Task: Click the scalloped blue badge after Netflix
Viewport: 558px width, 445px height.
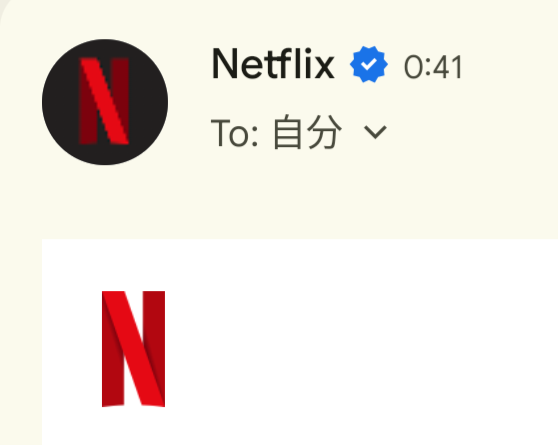Action: pos(369,64)
